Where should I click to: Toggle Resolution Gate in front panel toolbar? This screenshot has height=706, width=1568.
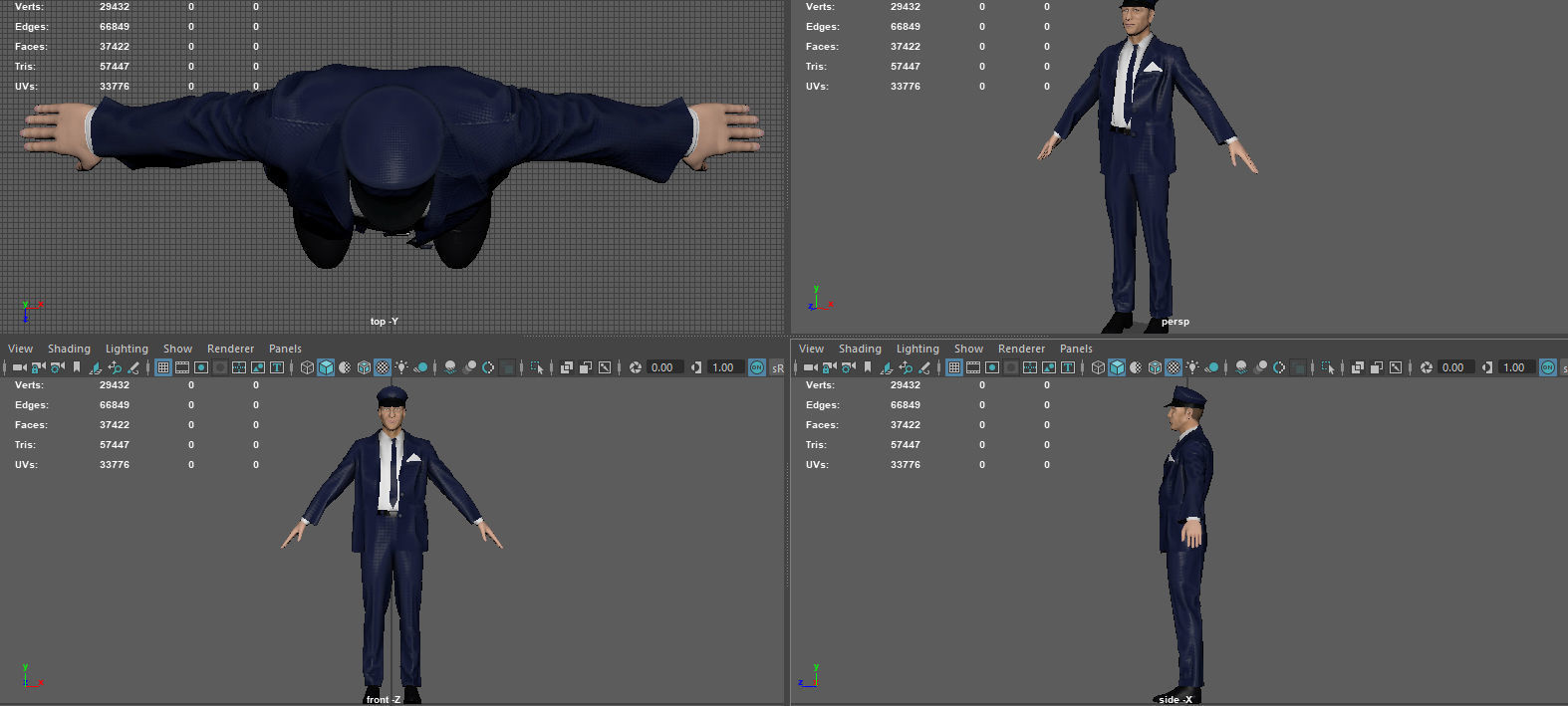coord(201,367)
